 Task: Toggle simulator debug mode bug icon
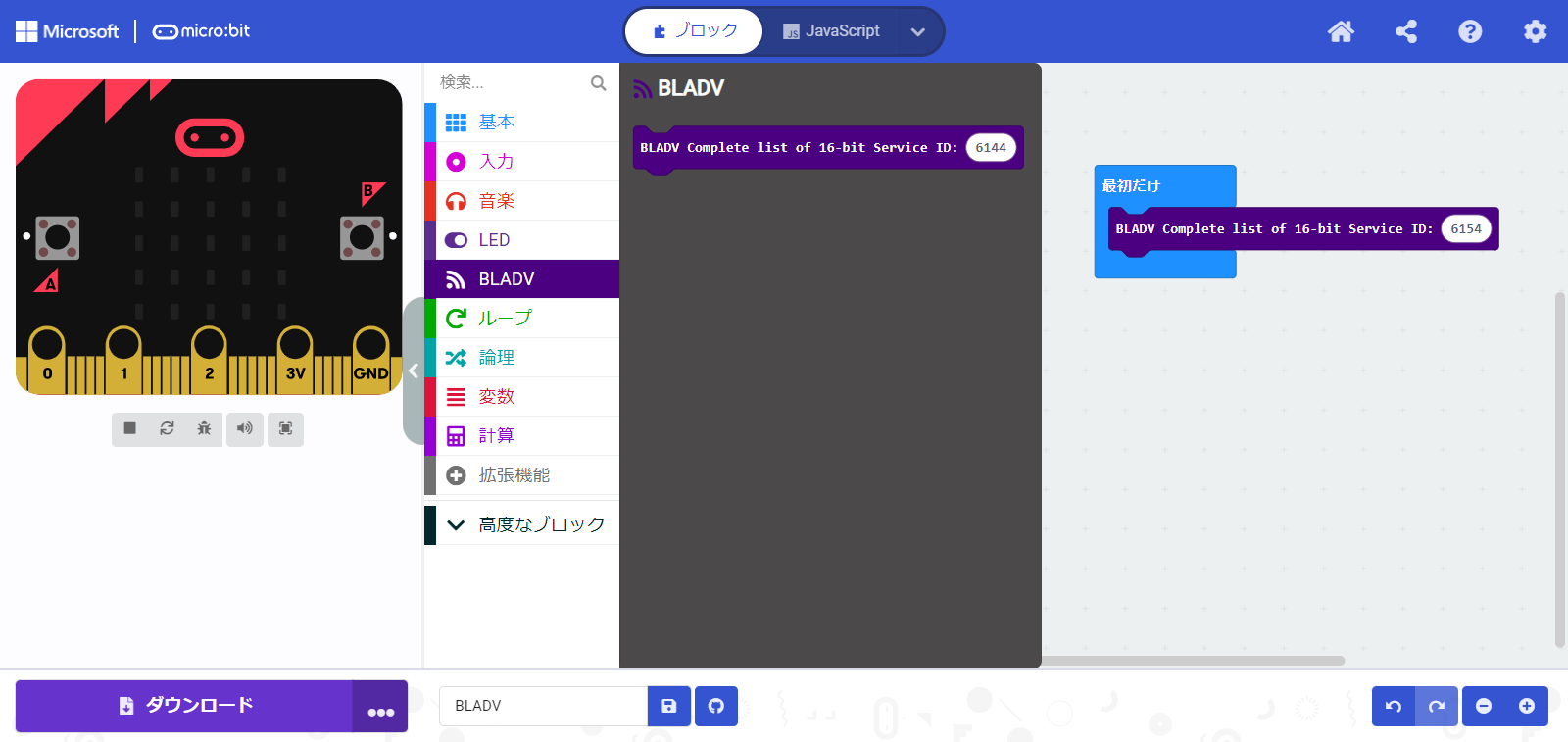[204, 428]
